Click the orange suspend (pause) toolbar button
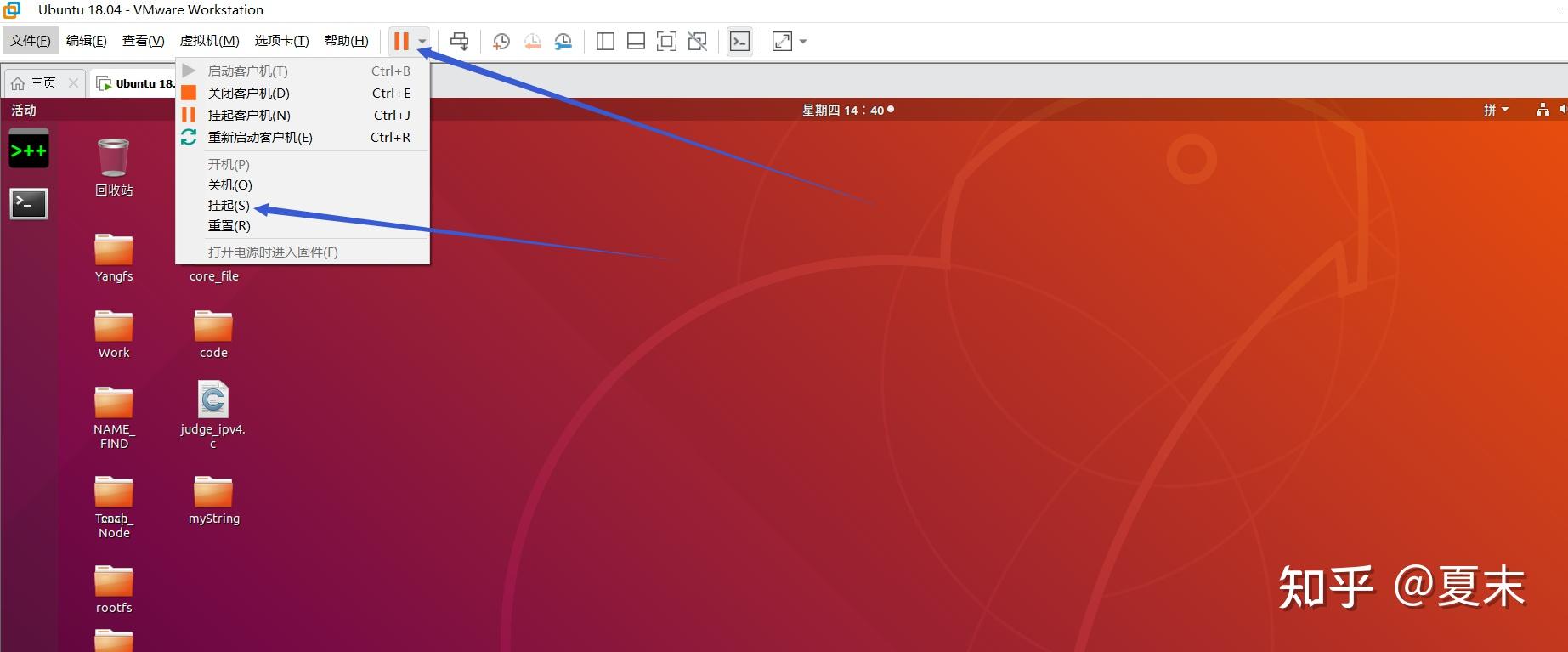This screenshot has height=652, width=1568. 401,41
